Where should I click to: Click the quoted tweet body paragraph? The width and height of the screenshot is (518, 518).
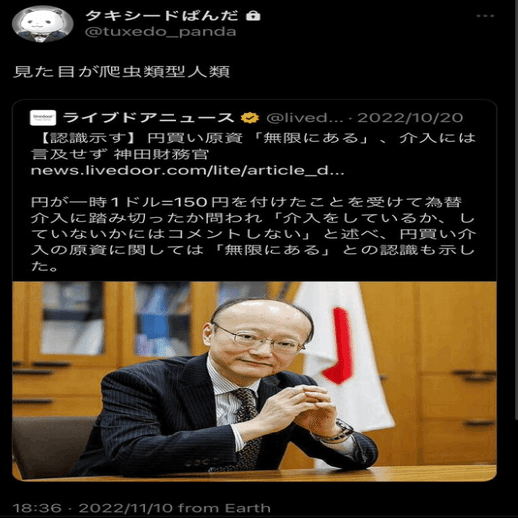253,234
